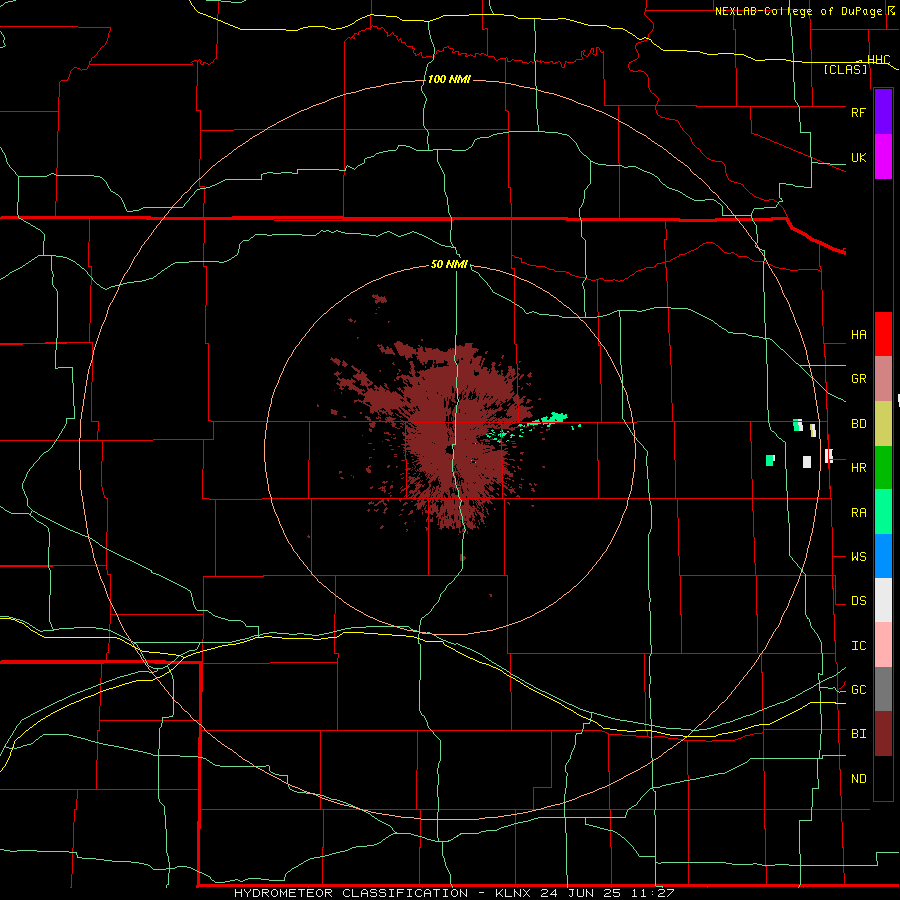Screen dimensions: 900x900
Task: Select the dusty pink GR legend swatch
Action: click(x=883, y=379)
